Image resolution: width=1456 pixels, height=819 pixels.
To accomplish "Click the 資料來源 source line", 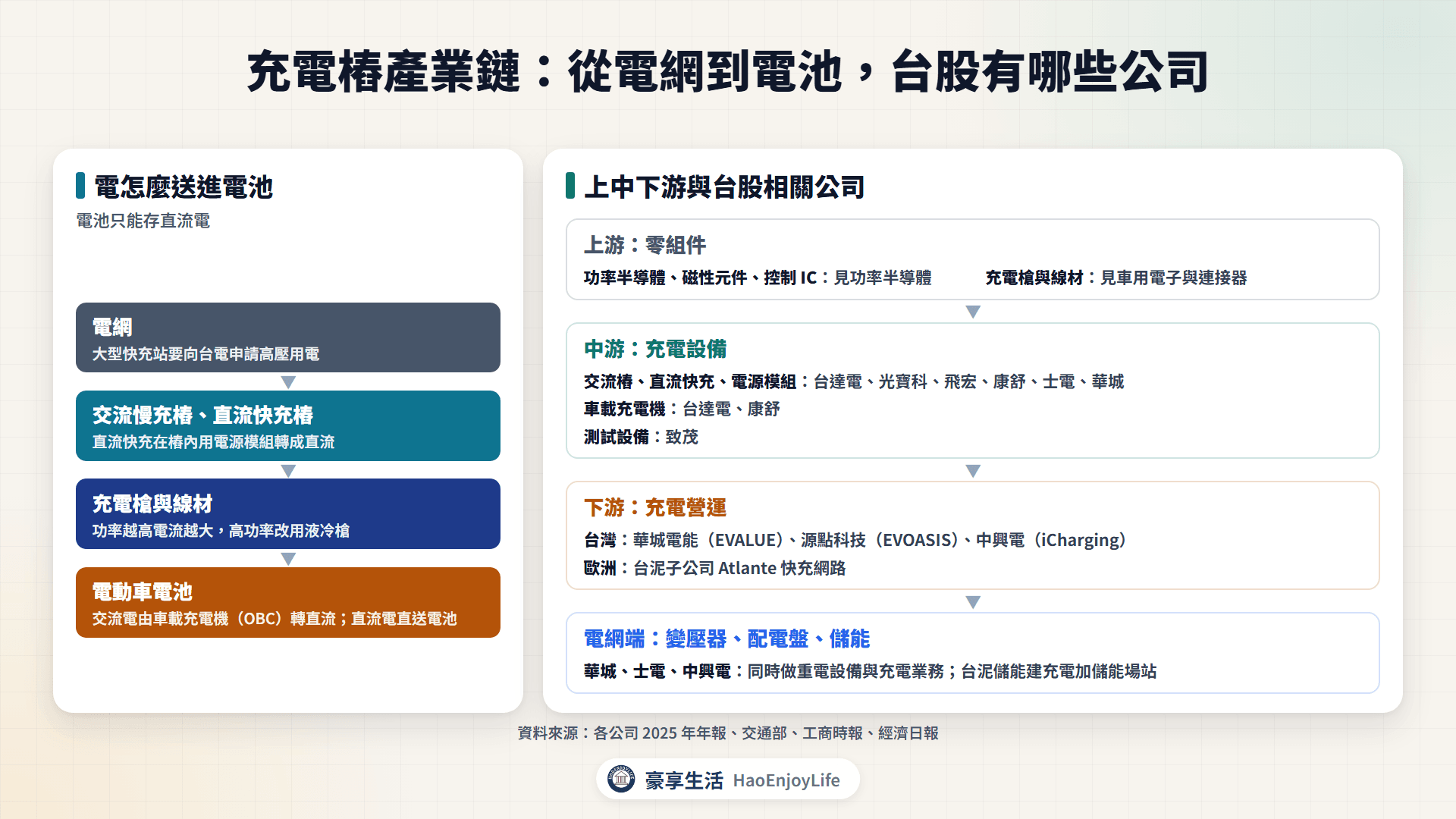I will (728, 733).
